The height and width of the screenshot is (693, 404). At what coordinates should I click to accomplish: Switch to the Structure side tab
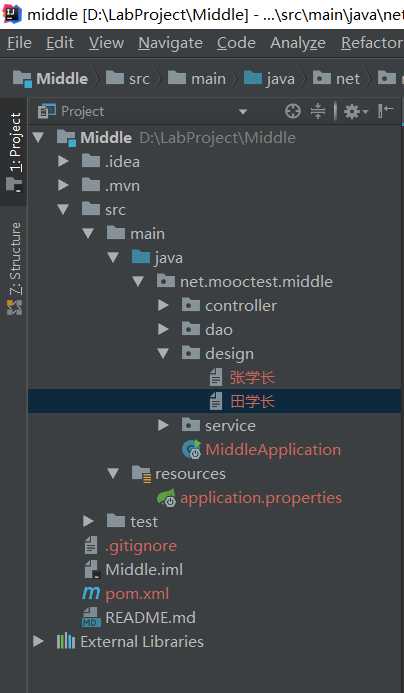pos(15,268)
